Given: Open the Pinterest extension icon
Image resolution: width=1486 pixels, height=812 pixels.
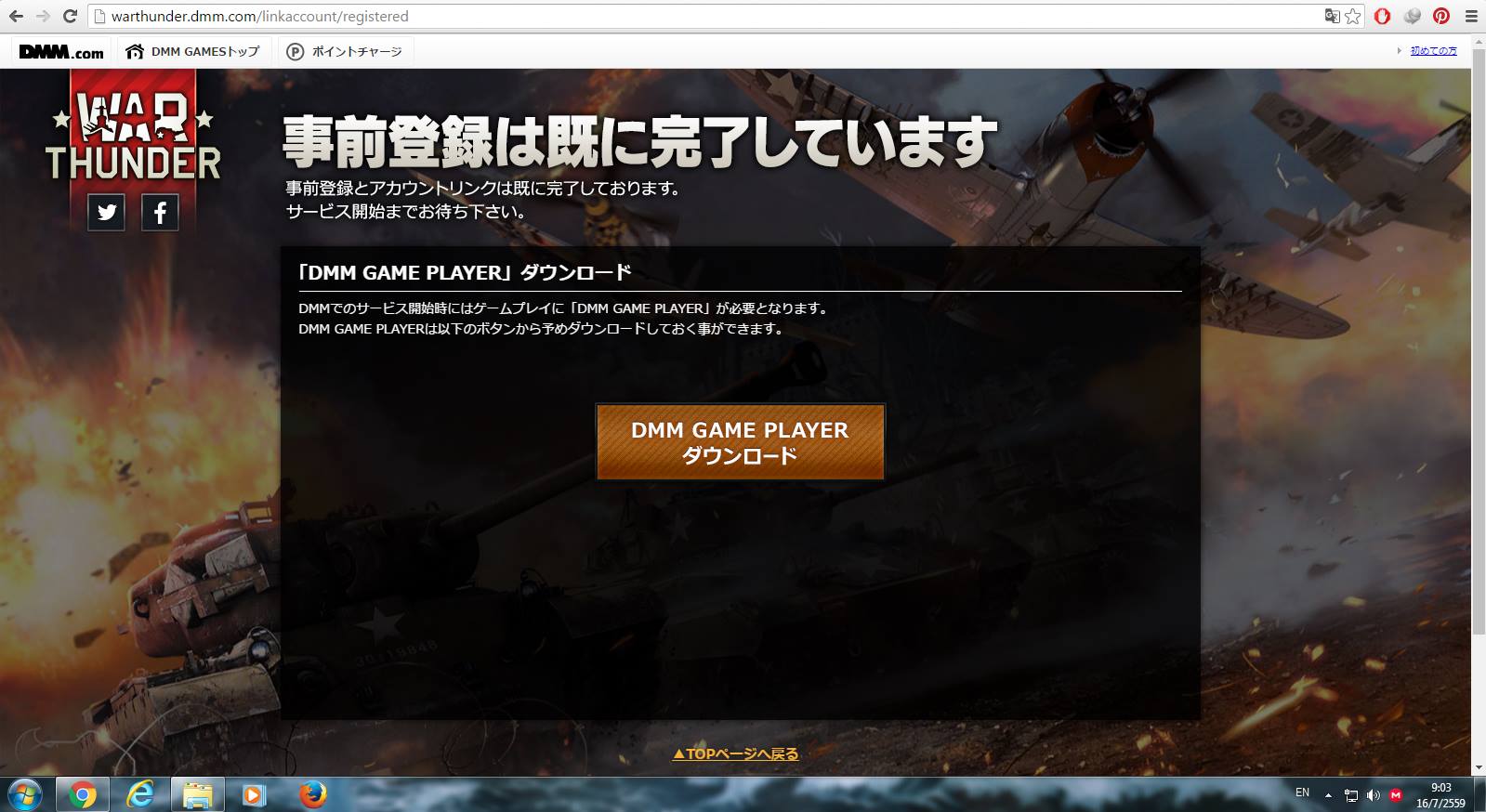Looking at the screenshot, I should [1441, 16].
